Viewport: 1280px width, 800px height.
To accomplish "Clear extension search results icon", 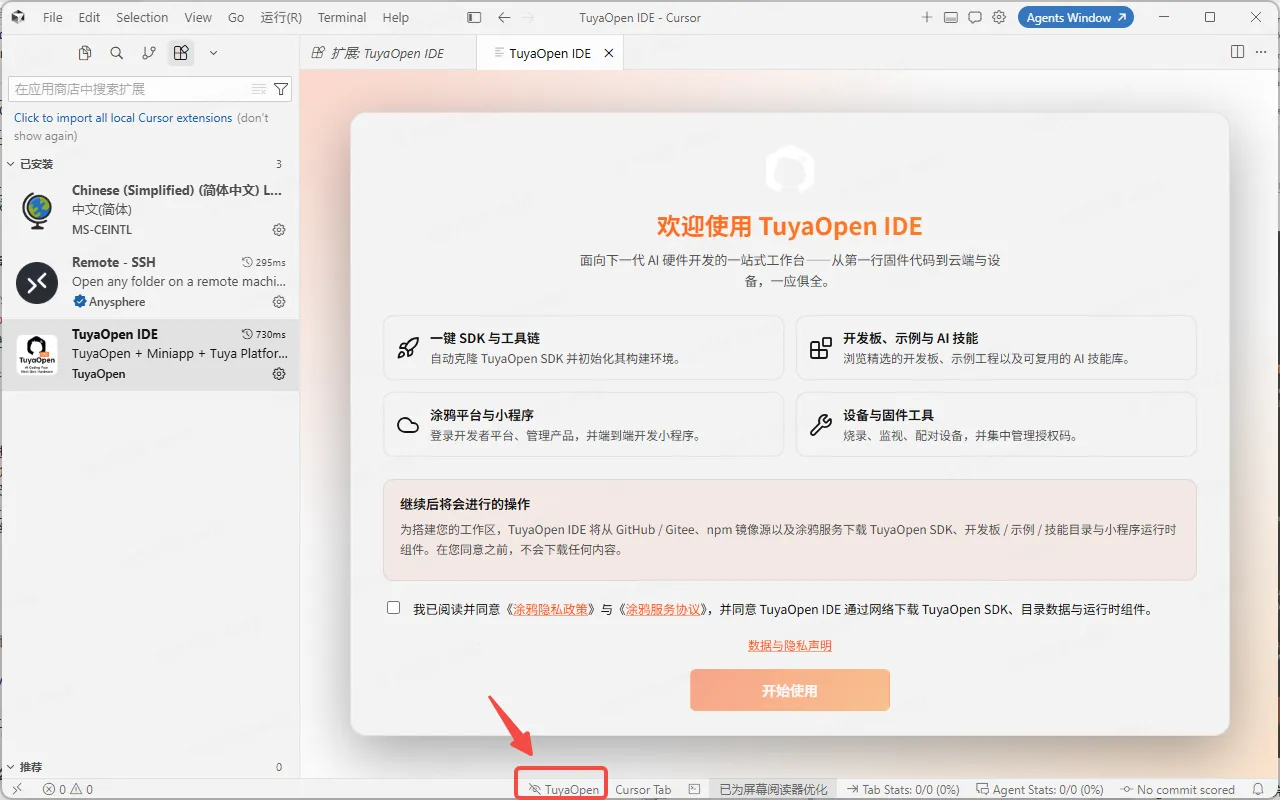I will 259,89.
